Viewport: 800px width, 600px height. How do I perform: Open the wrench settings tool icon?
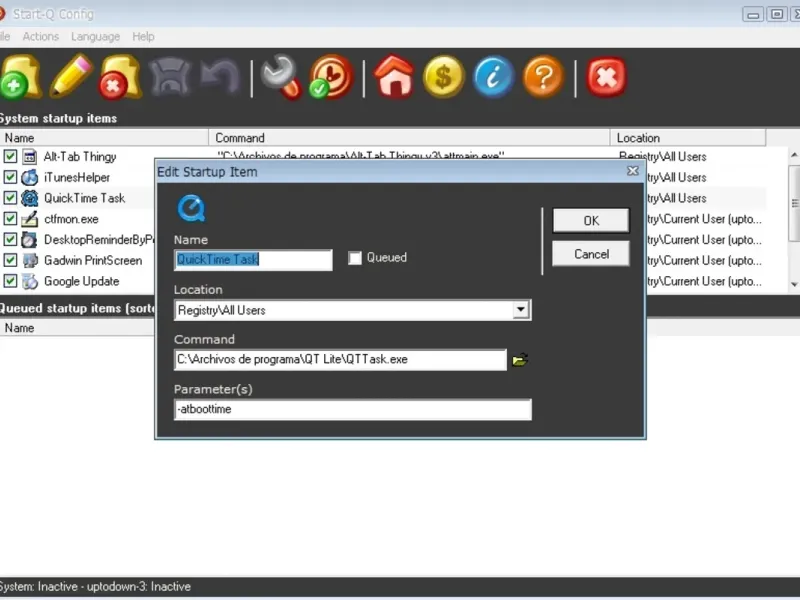click(281, 77)
